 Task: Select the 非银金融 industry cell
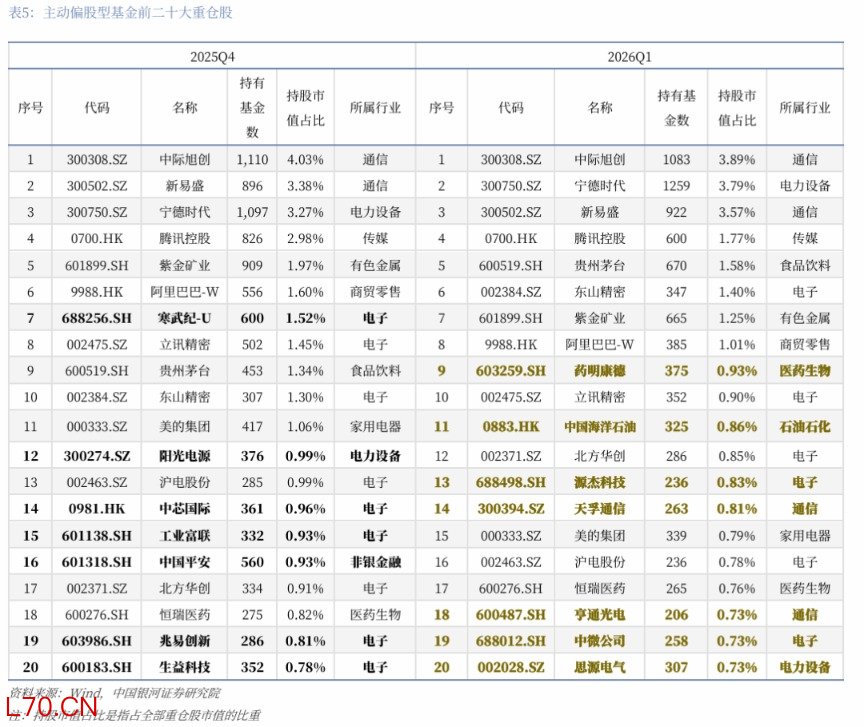click(375, 562)
